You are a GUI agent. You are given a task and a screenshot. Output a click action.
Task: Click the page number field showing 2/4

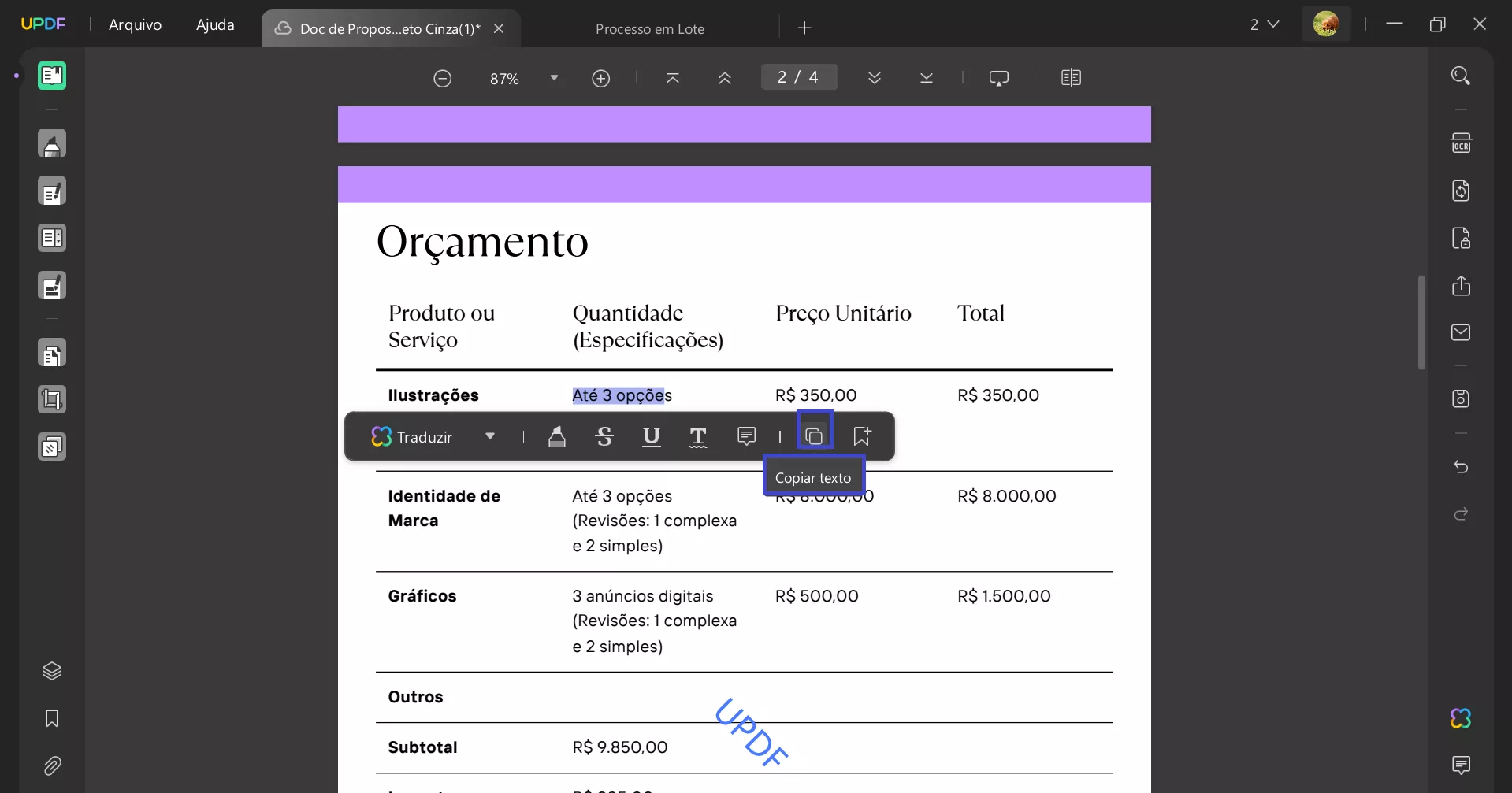pyautogui.click(x=798, y=76)
